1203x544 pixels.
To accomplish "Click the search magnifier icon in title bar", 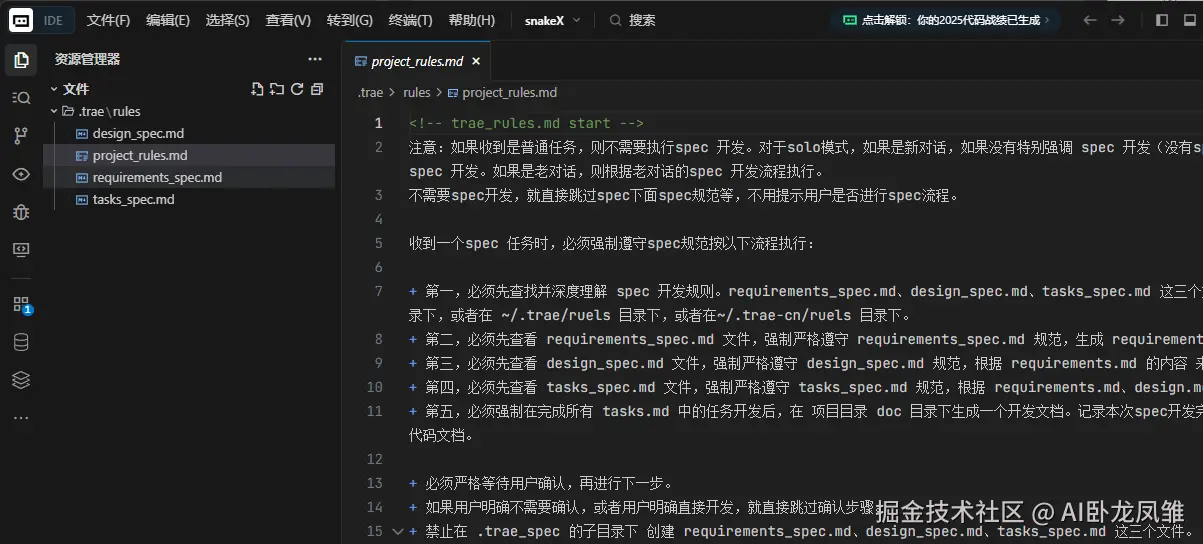I will pyautogui.click(x=616, y=20).
